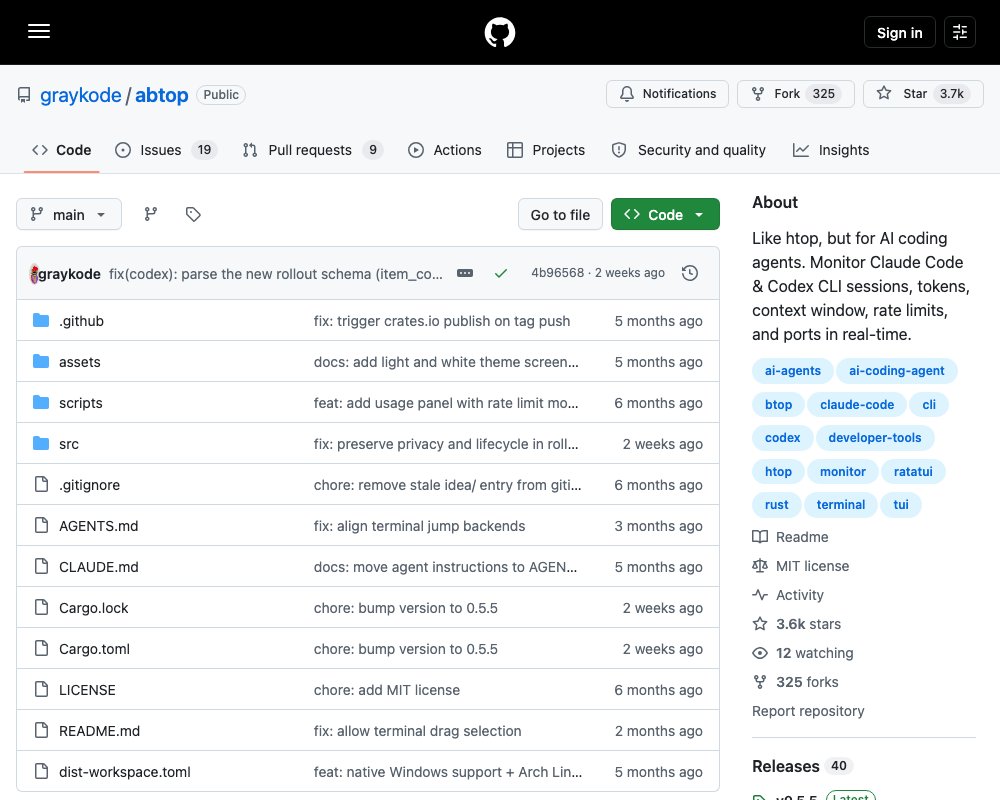1000x800 pixels.
Task: Click the assets folder icon
Action: tap(41, 362)
